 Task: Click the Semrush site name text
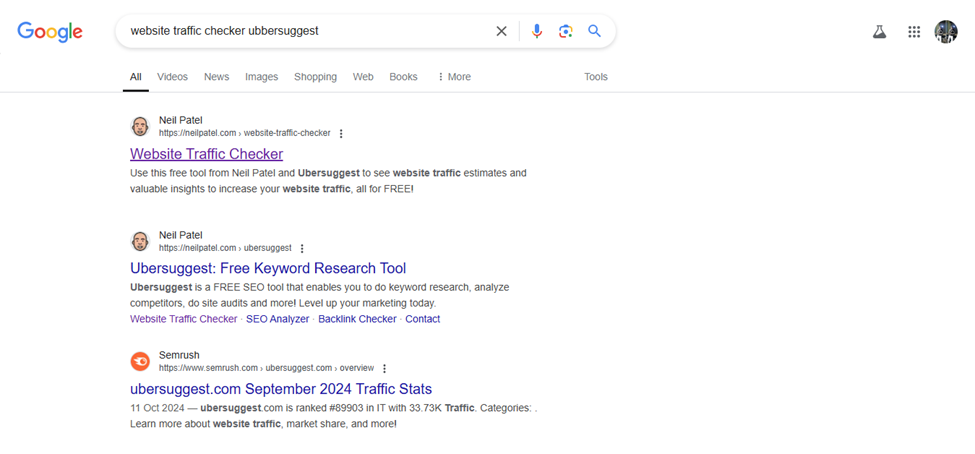[x=179, y=355]
